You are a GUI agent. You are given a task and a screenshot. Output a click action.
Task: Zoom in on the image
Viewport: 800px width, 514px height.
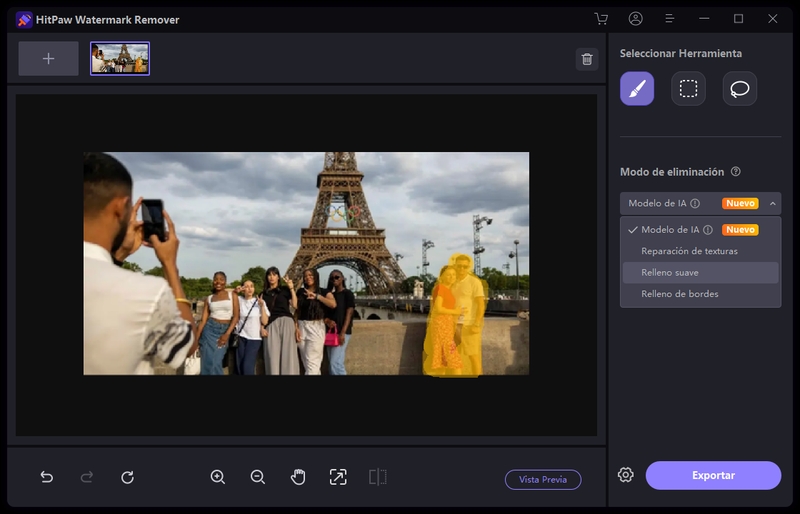coord(218,477)
